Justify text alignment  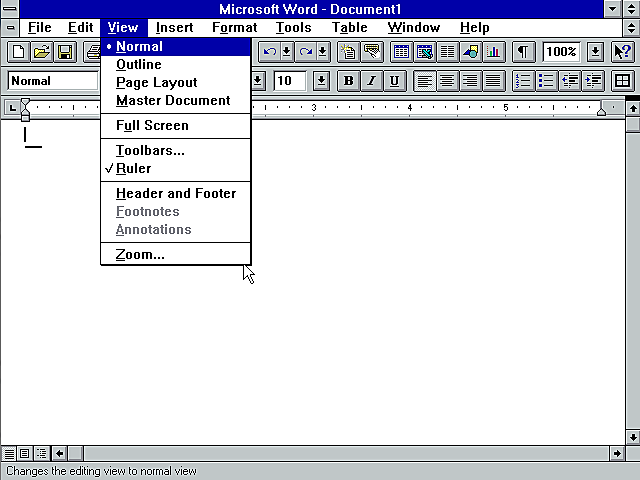coord(493,81)
